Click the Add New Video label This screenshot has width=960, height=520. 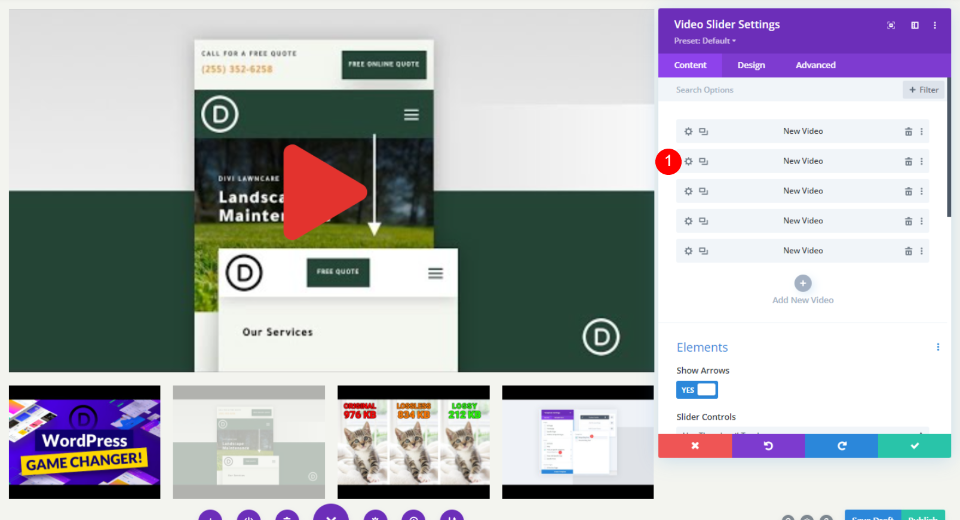pos(803,300)
